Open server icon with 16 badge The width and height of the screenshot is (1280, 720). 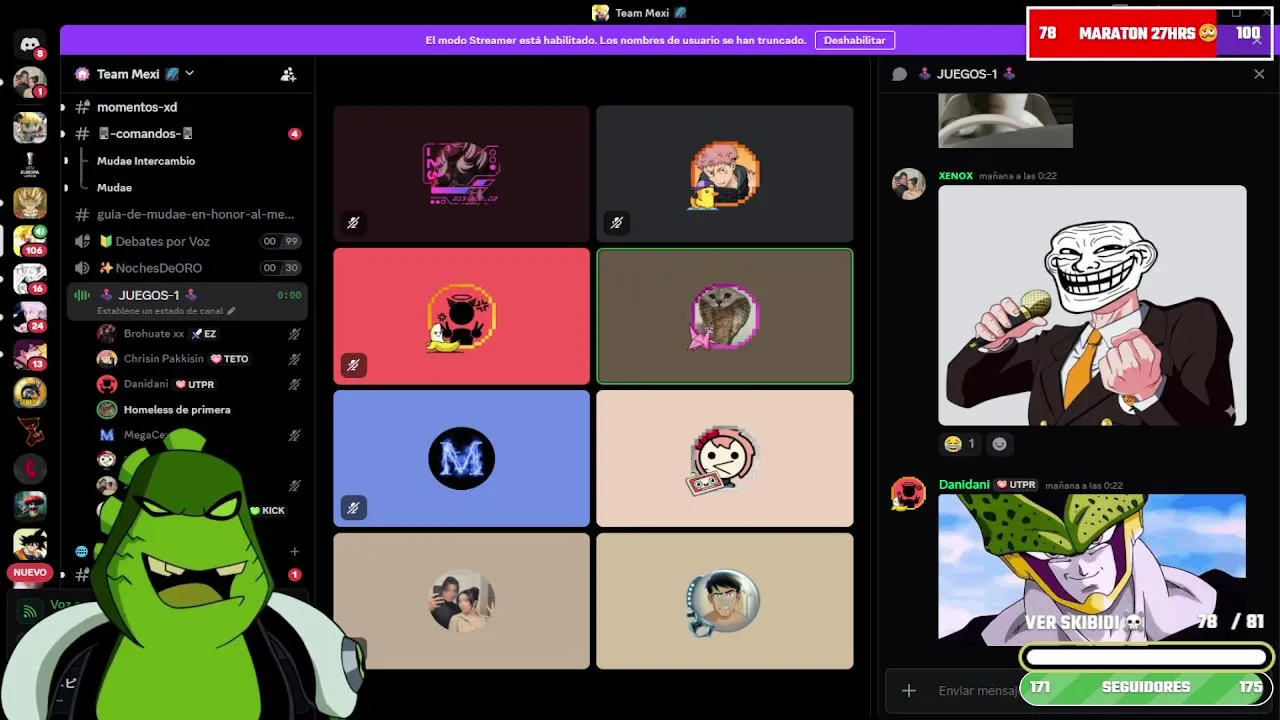tap(29, 278)
